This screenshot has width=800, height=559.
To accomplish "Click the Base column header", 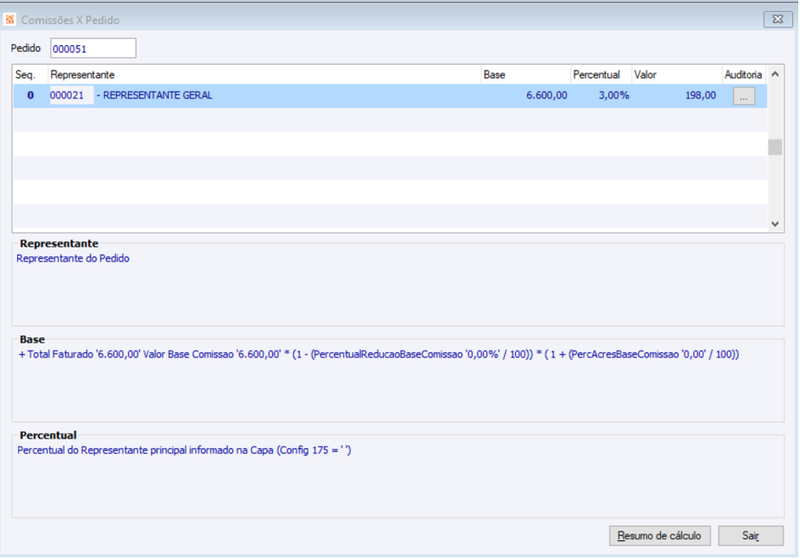I will pos(526,75).
